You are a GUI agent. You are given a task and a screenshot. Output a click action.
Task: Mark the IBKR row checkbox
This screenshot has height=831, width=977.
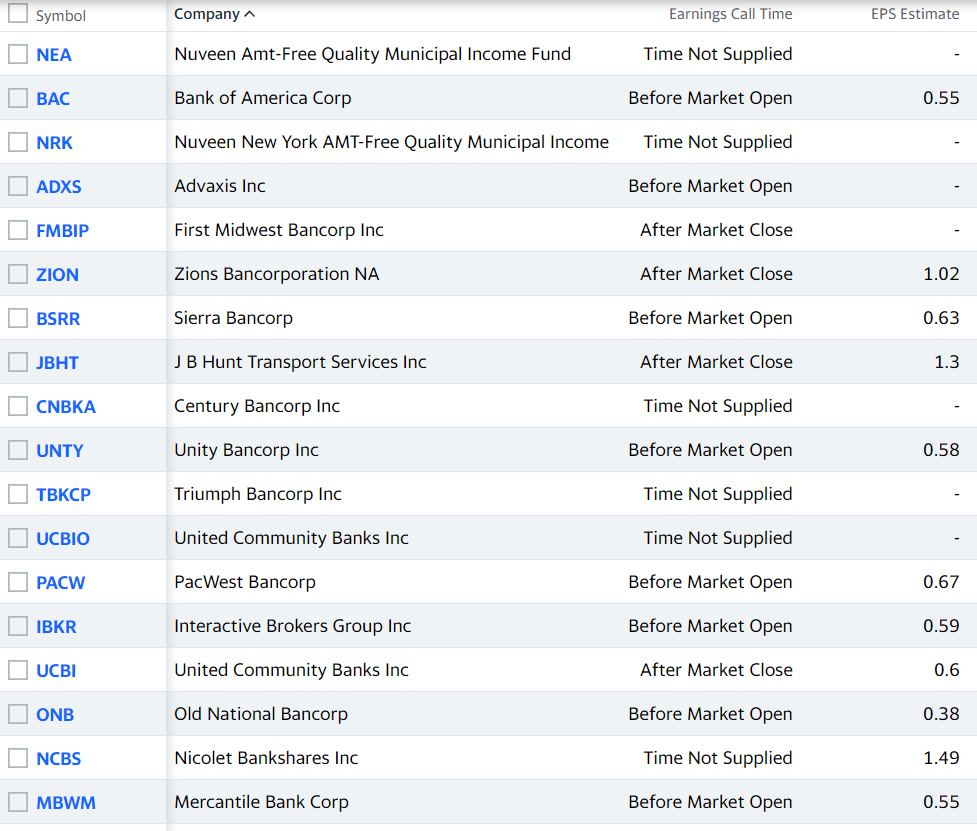click(18, 626)
